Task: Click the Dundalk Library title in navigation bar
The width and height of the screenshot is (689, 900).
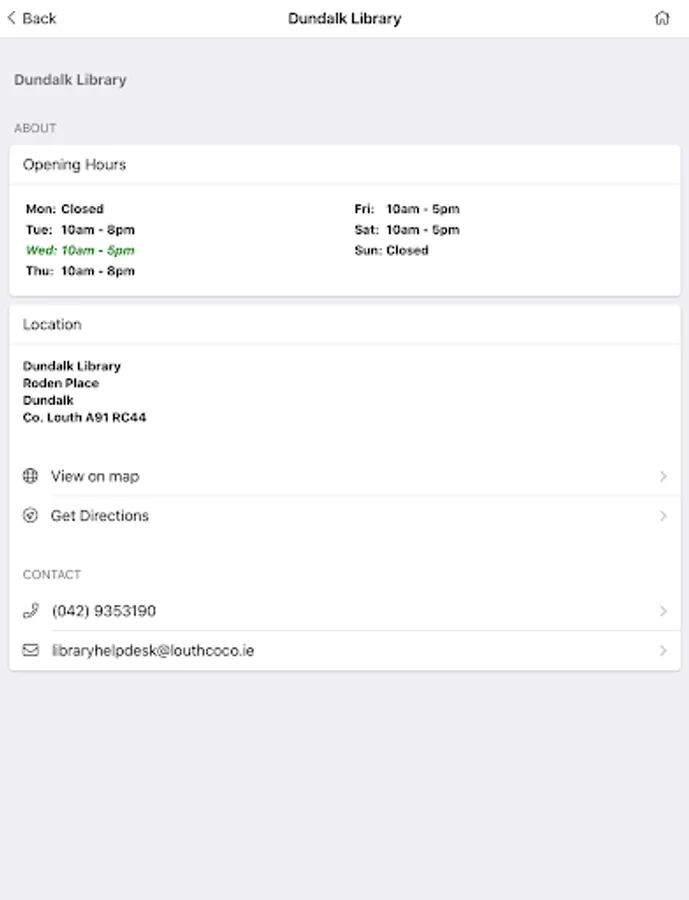Action: (x=344, y=18)
